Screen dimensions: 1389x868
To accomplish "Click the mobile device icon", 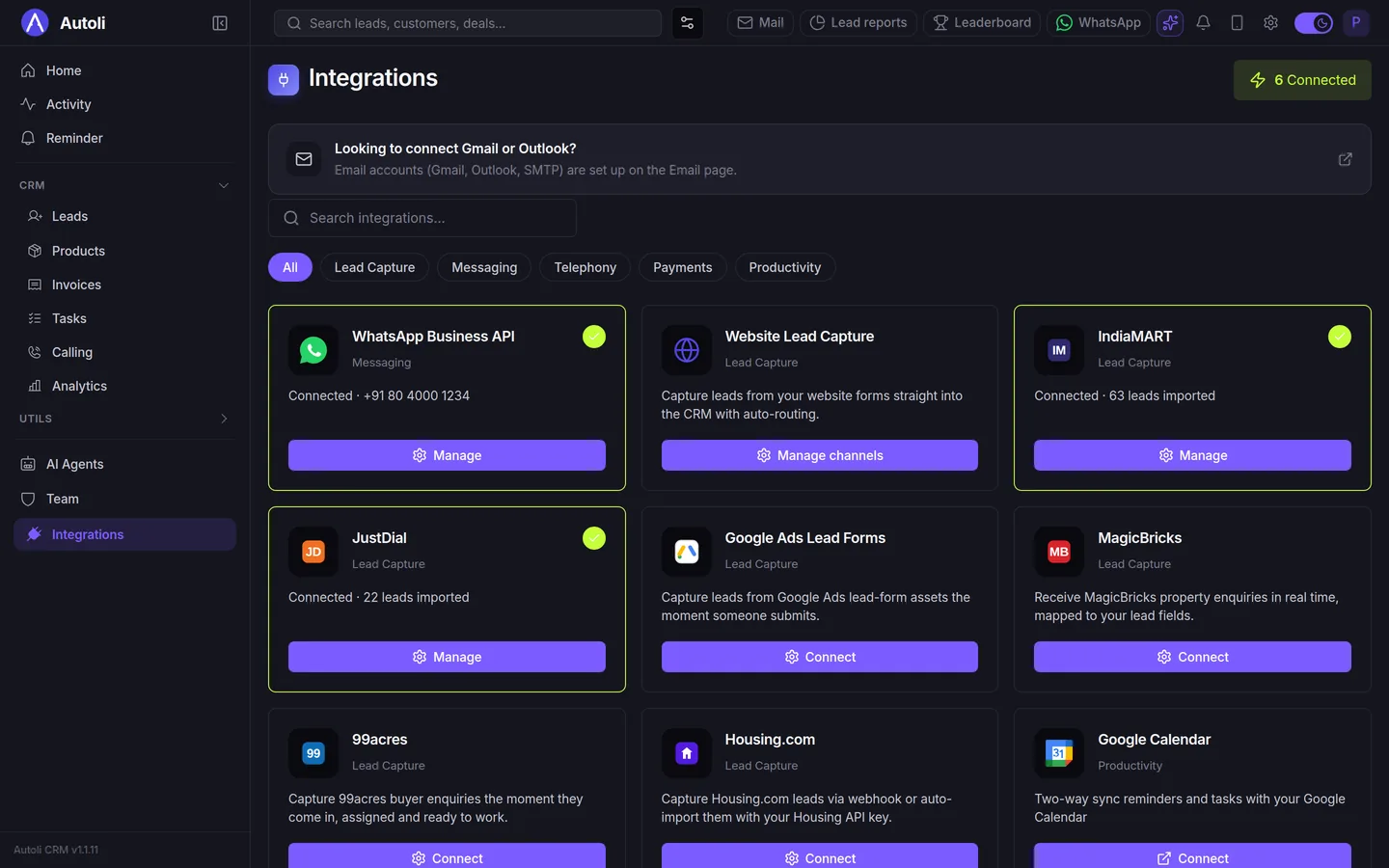I will (1237, 23).
